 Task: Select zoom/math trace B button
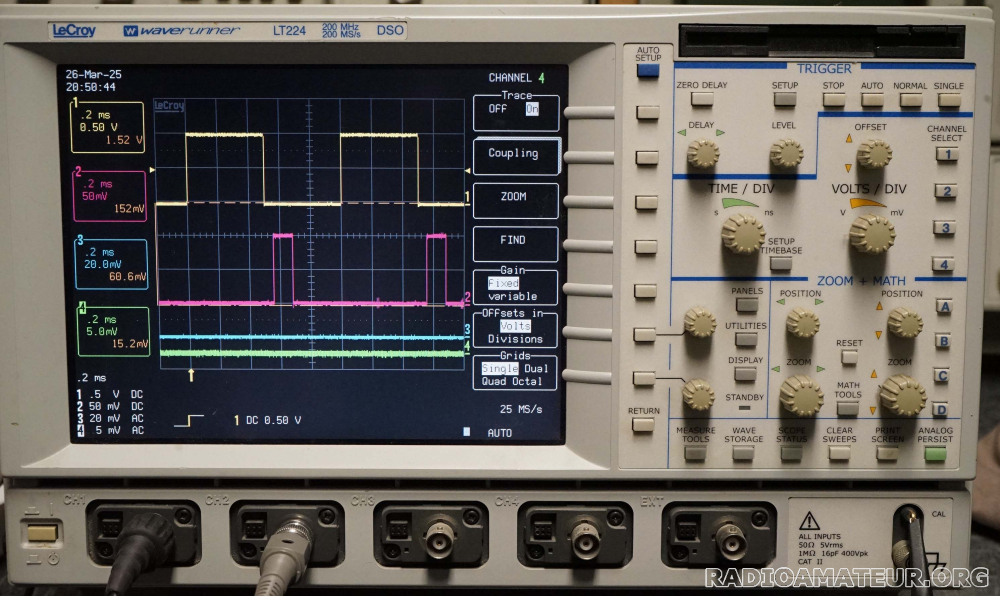(x=944, y=341)
